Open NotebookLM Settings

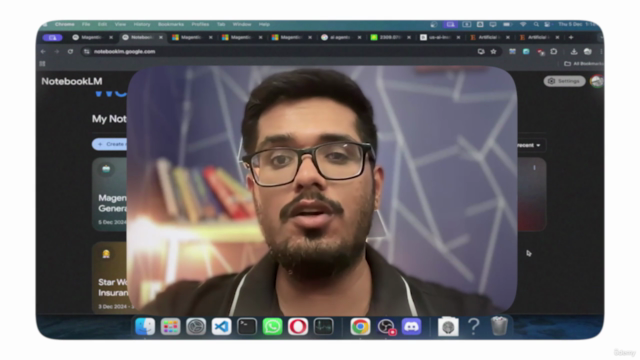pos(564,81)
